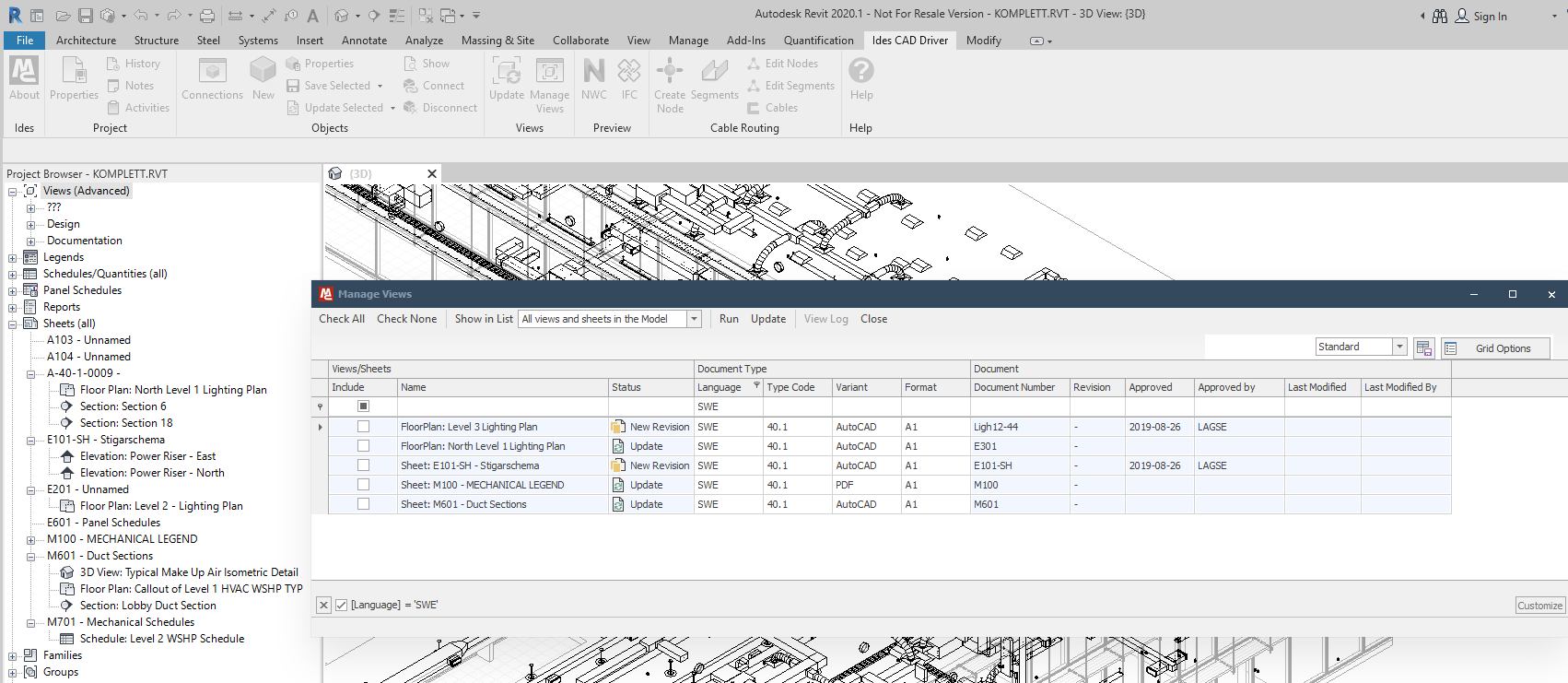
Task: Toggle Include checkbox in filter row
Action: coord(363,406)
